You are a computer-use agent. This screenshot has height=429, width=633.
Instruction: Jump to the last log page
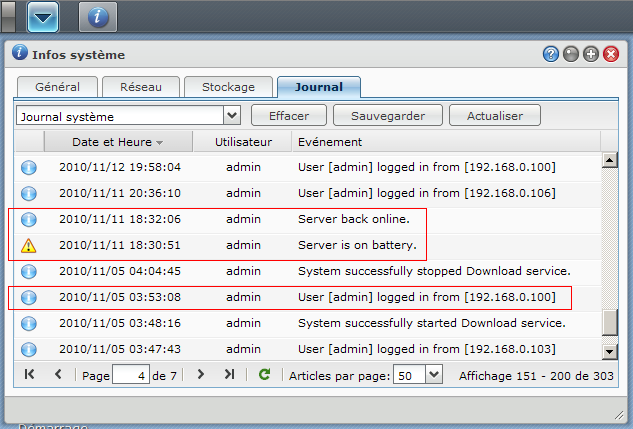pyautogui.click(x=229, y=374)
